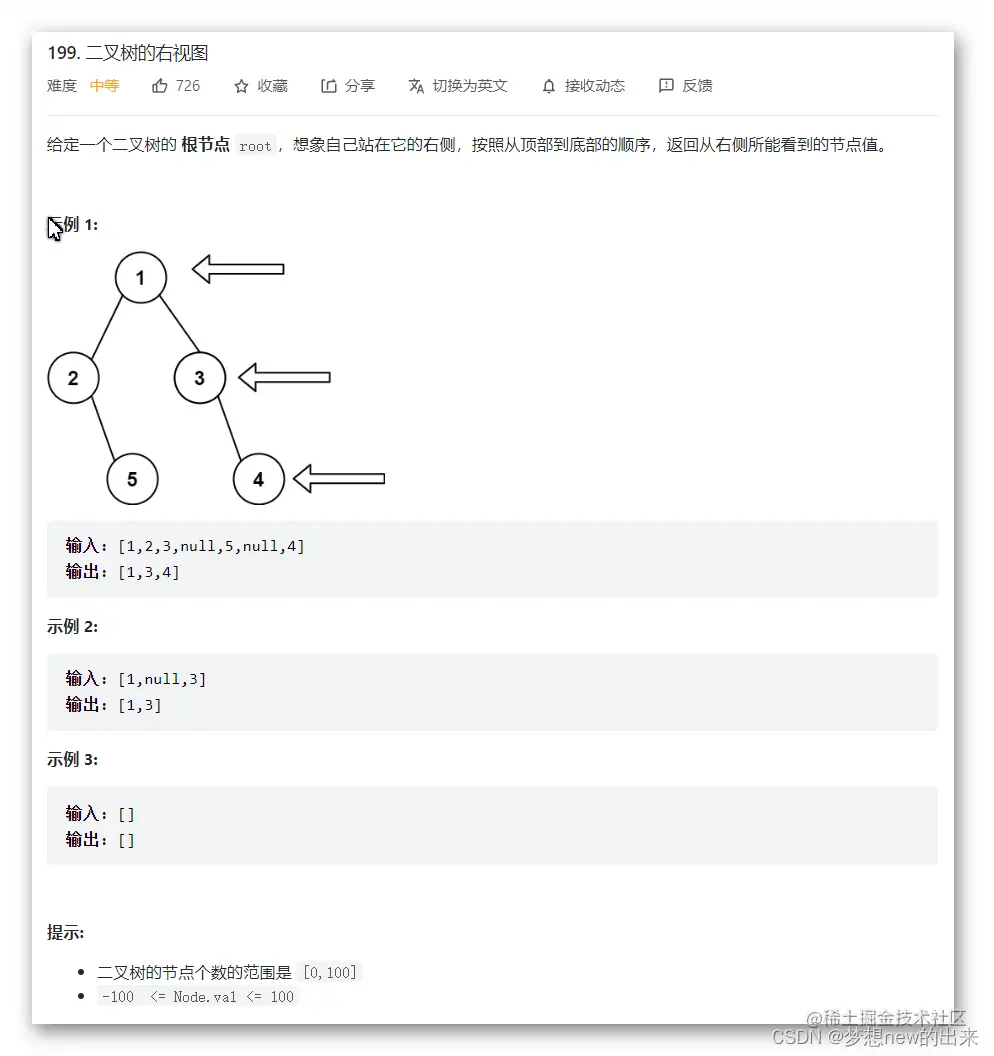Click the arrow pointing at node 1
Image resolution: width=994 pixels, height=1056 pixels.
(236, 268)
